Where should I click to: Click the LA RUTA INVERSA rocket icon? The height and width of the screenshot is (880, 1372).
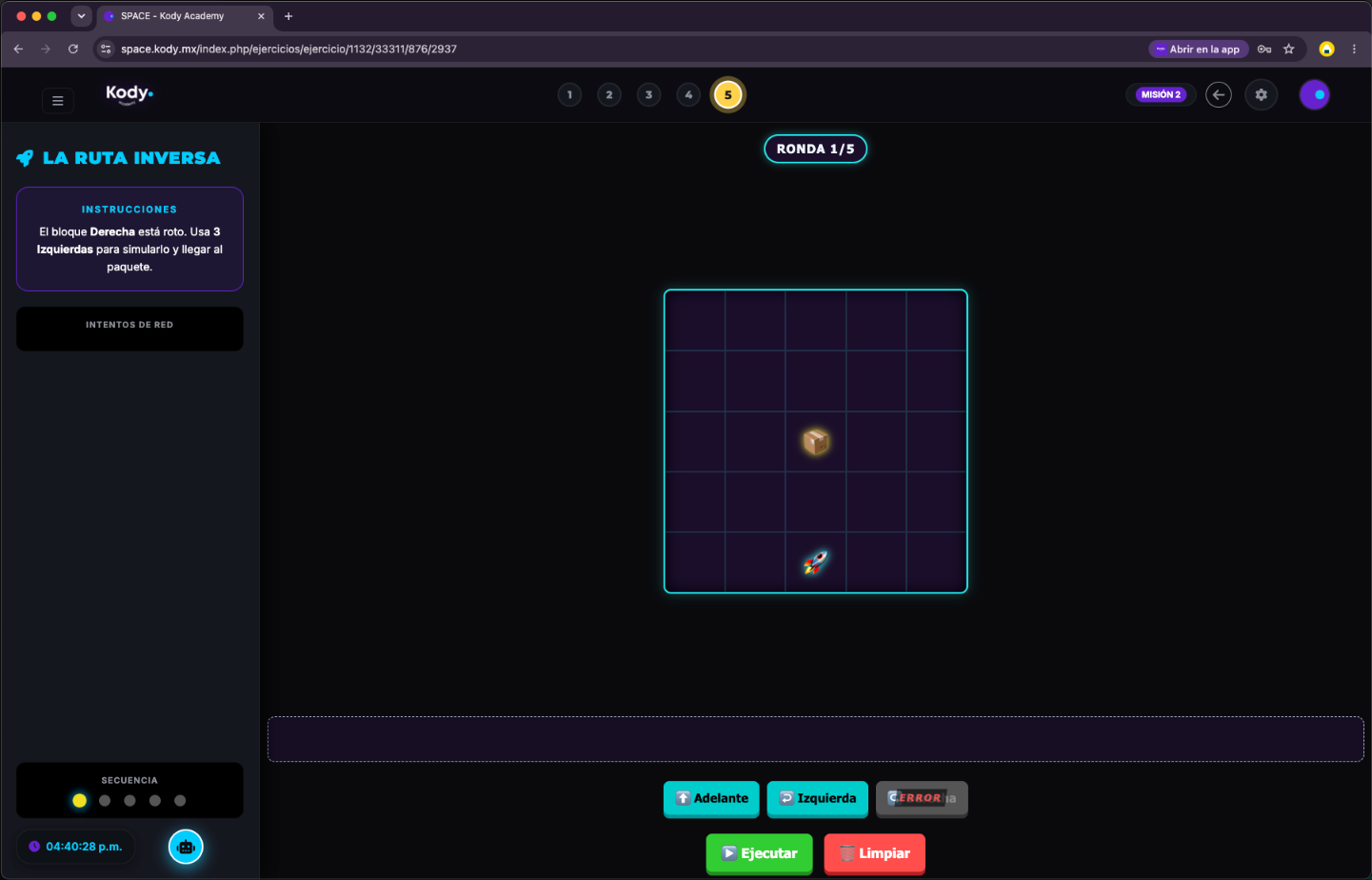[x=25, y=158]
